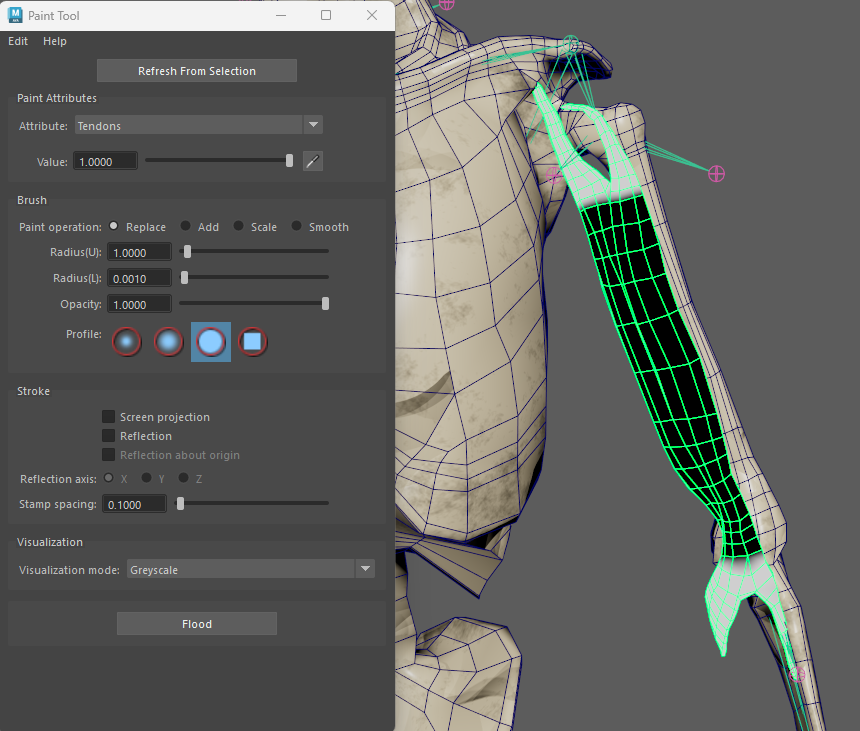Select the soft brush profile icon
The height and width of the screenshot is (731, 860).
tap(168, 342)
